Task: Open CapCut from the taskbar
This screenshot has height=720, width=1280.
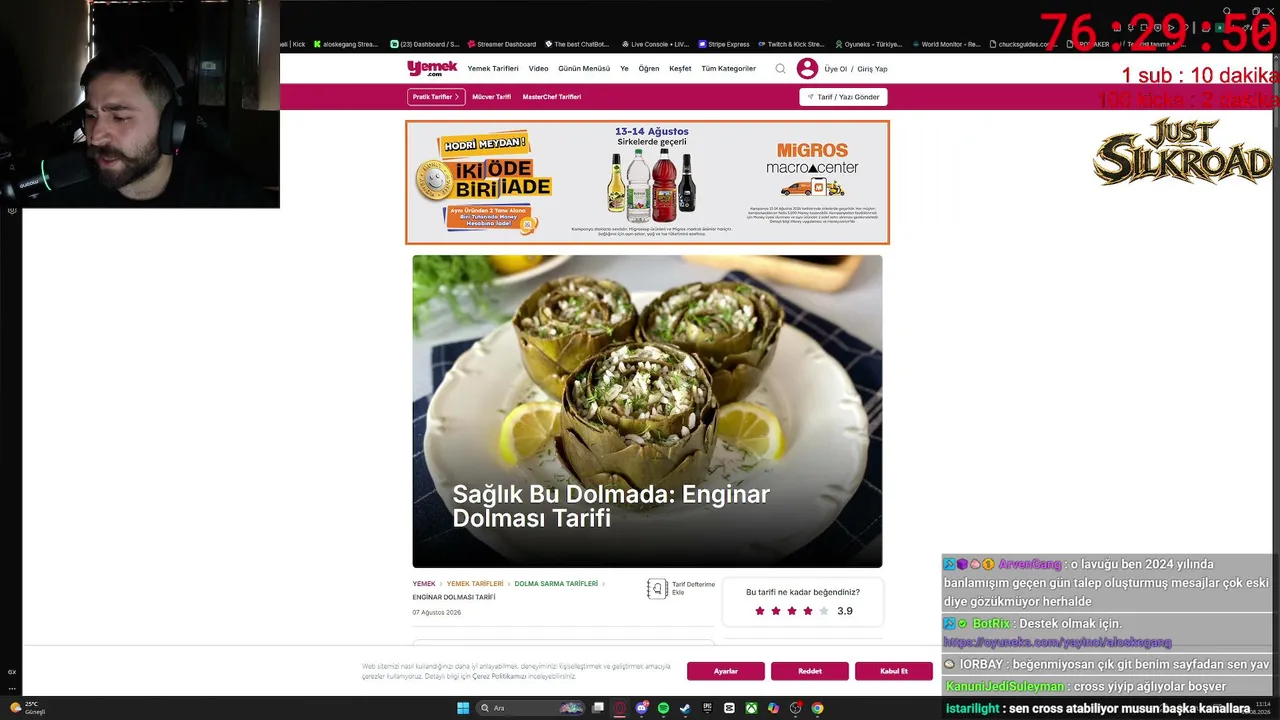Action: point(729,708)
